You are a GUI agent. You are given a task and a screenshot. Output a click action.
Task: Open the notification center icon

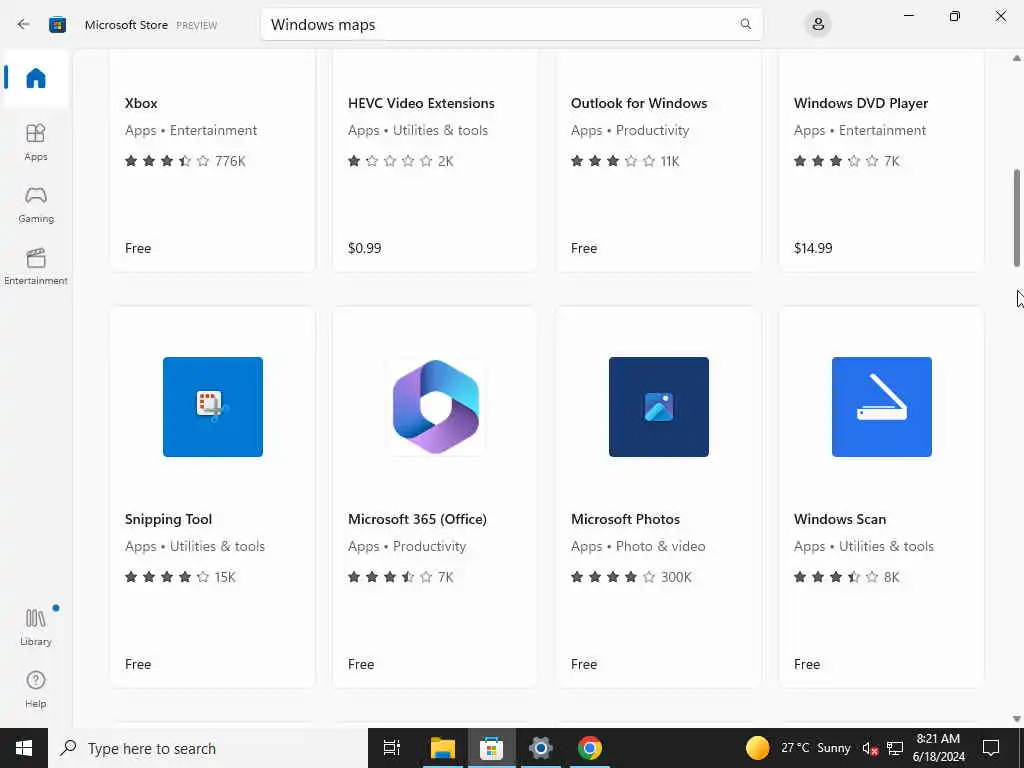[991, 748]
